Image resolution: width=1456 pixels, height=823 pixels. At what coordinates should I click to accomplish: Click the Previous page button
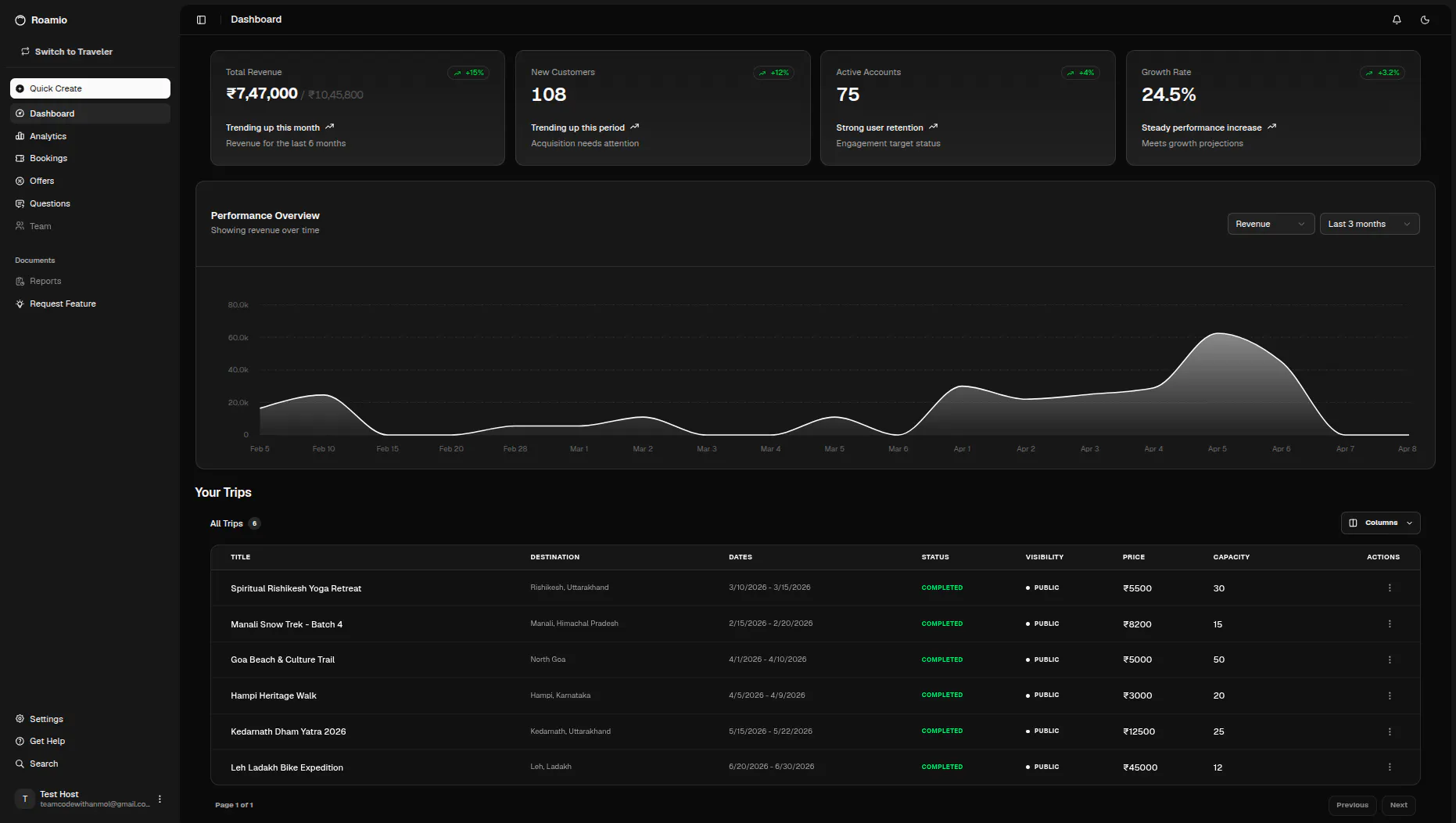click(1352, 805)
